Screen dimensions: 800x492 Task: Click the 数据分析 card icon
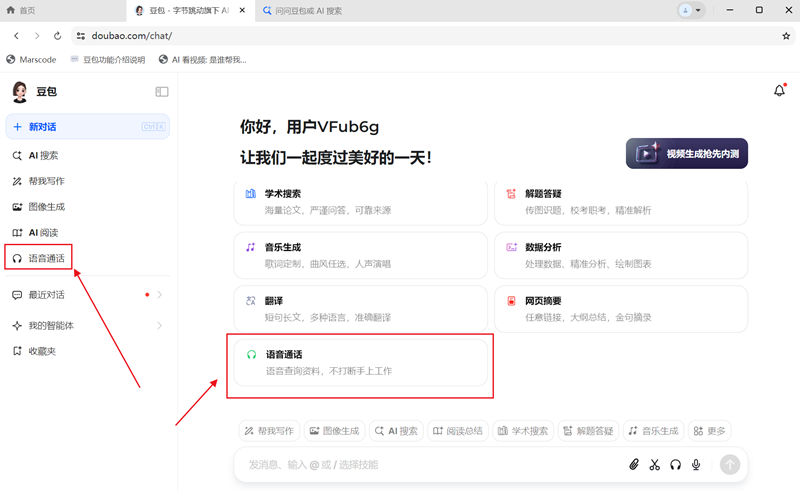pyautogui.click(x=511, y=247)
